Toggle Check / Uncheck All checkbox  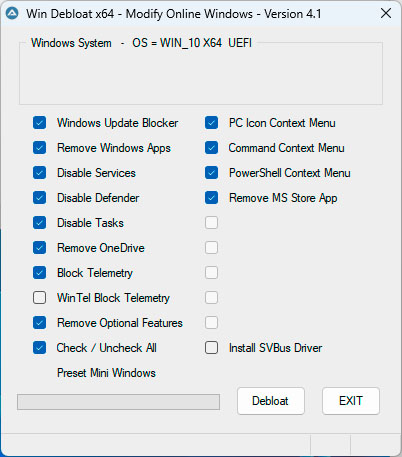40,348
